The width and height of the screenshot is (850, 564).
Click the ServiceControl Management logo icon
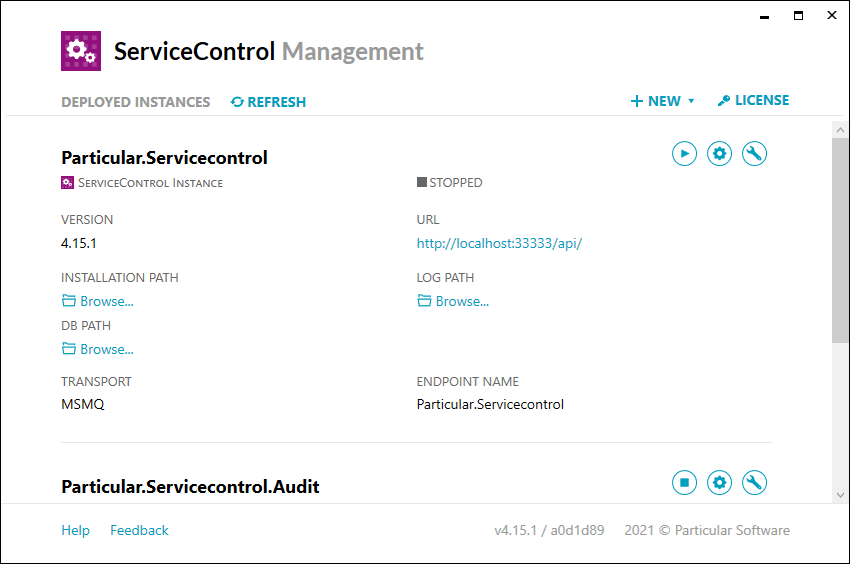[x=81, y=51]
